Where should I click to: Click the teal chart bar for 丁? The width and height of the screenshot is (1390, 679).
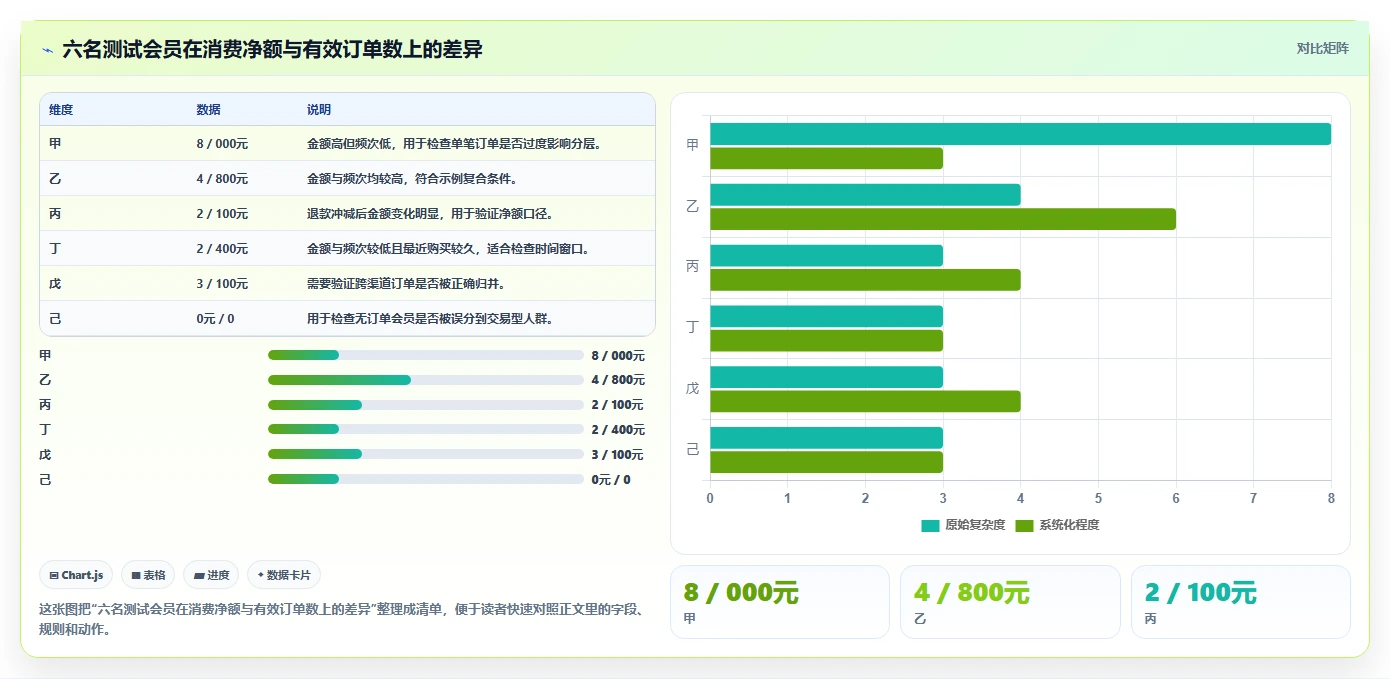[x=826, y=316]
